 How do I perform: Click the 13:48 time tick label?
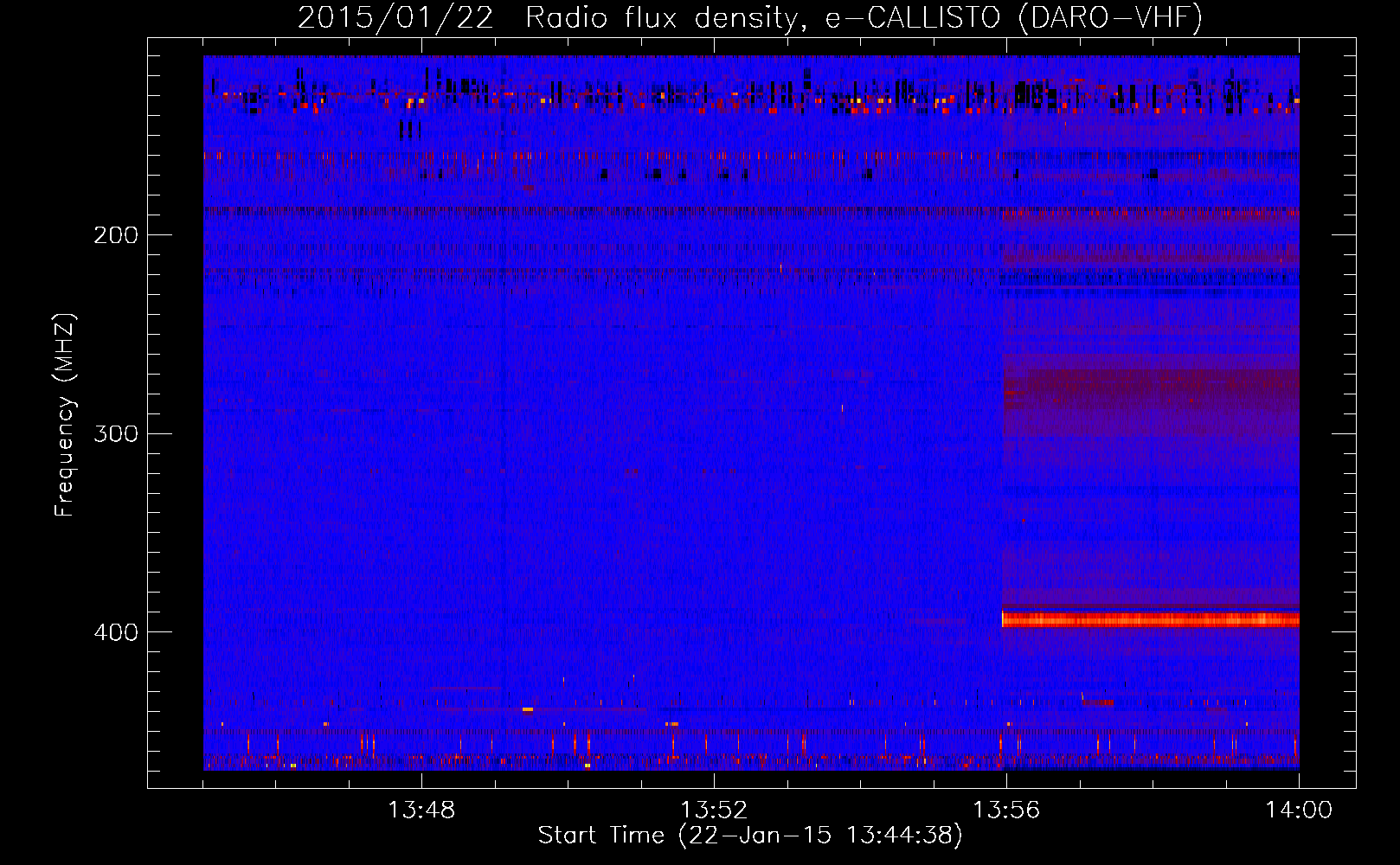421,811
